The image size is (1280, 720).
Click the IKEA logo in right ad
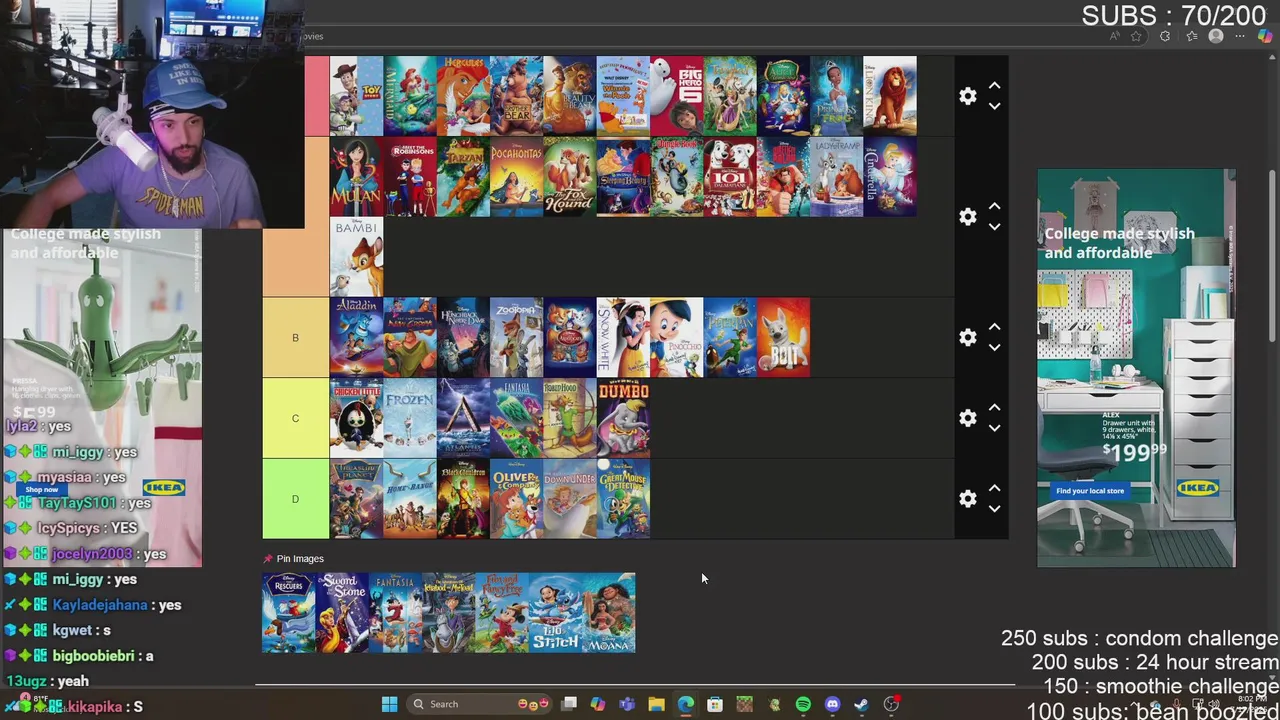coord(1197,488)
